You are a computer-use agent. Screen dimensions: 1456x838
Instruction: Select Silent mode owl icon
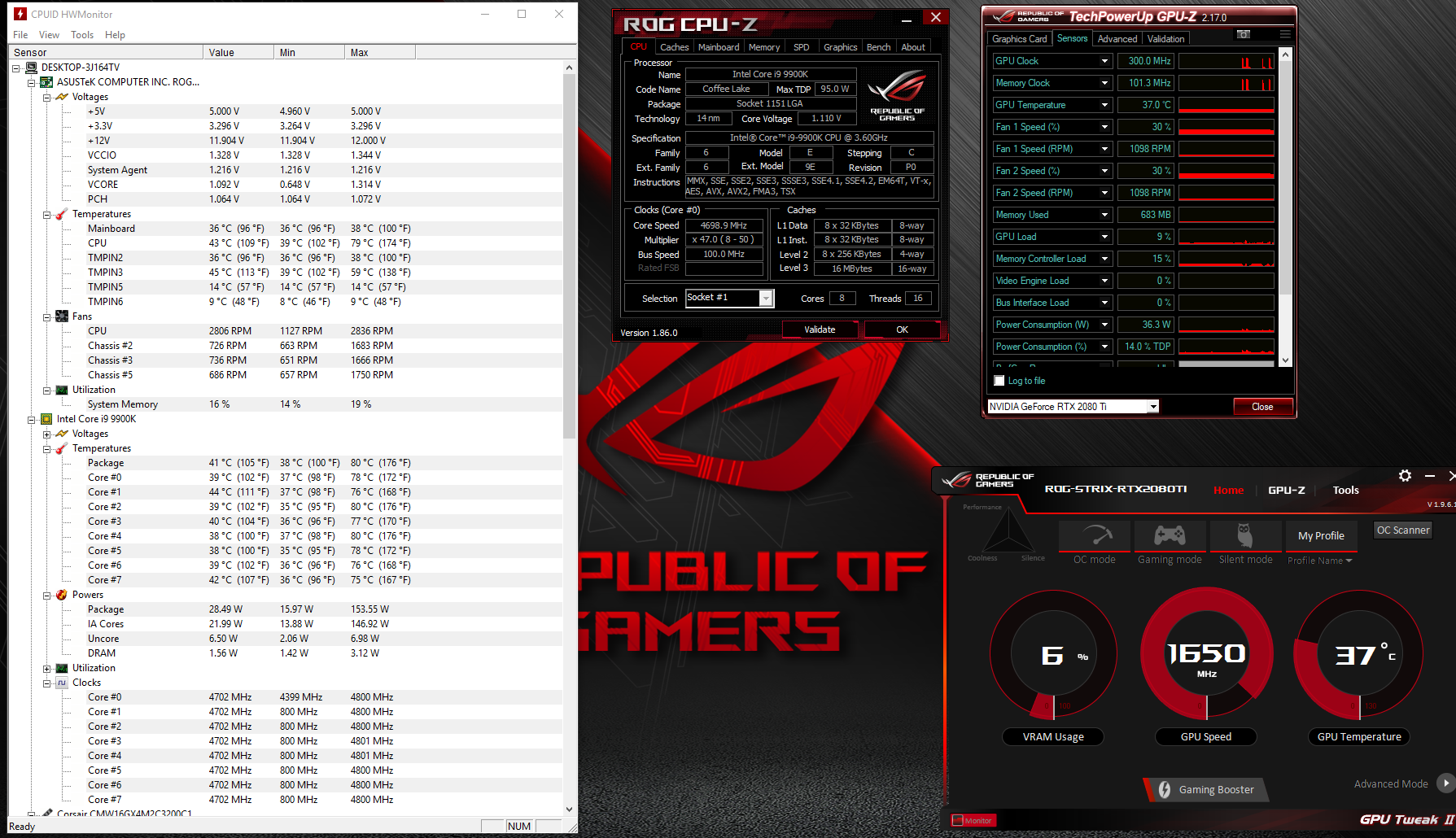pyautogui.click(x=1245, y=535)
